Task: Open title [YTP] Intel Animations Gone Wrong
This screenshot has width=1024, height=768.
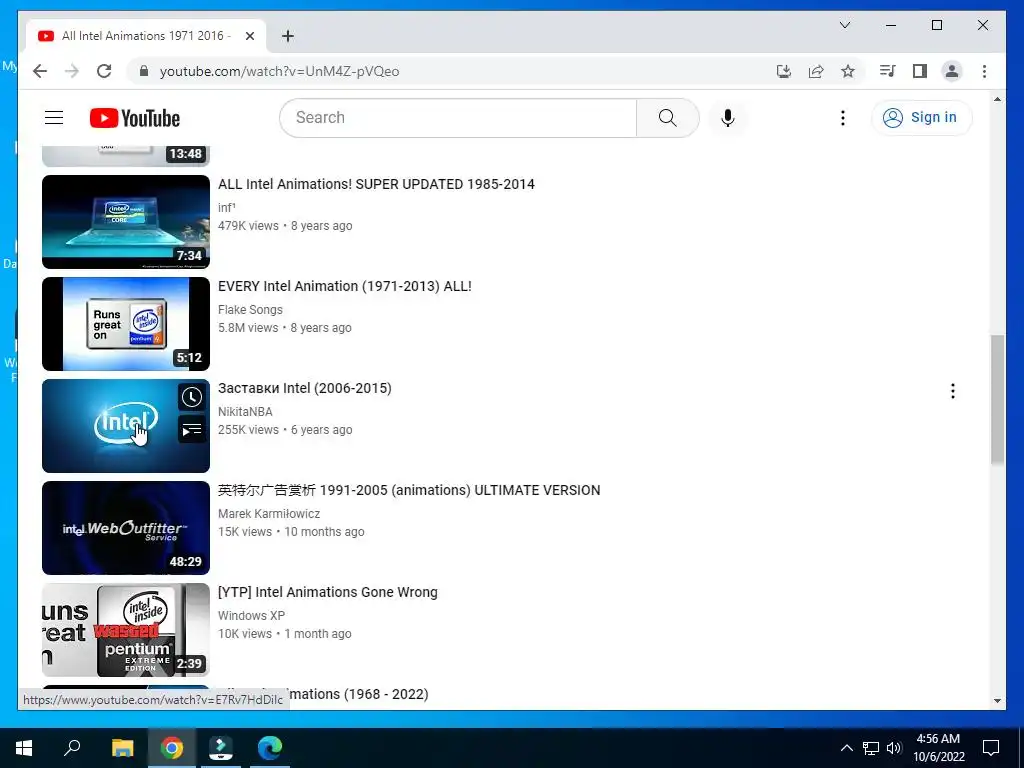Action: click(x=328, y=592)
